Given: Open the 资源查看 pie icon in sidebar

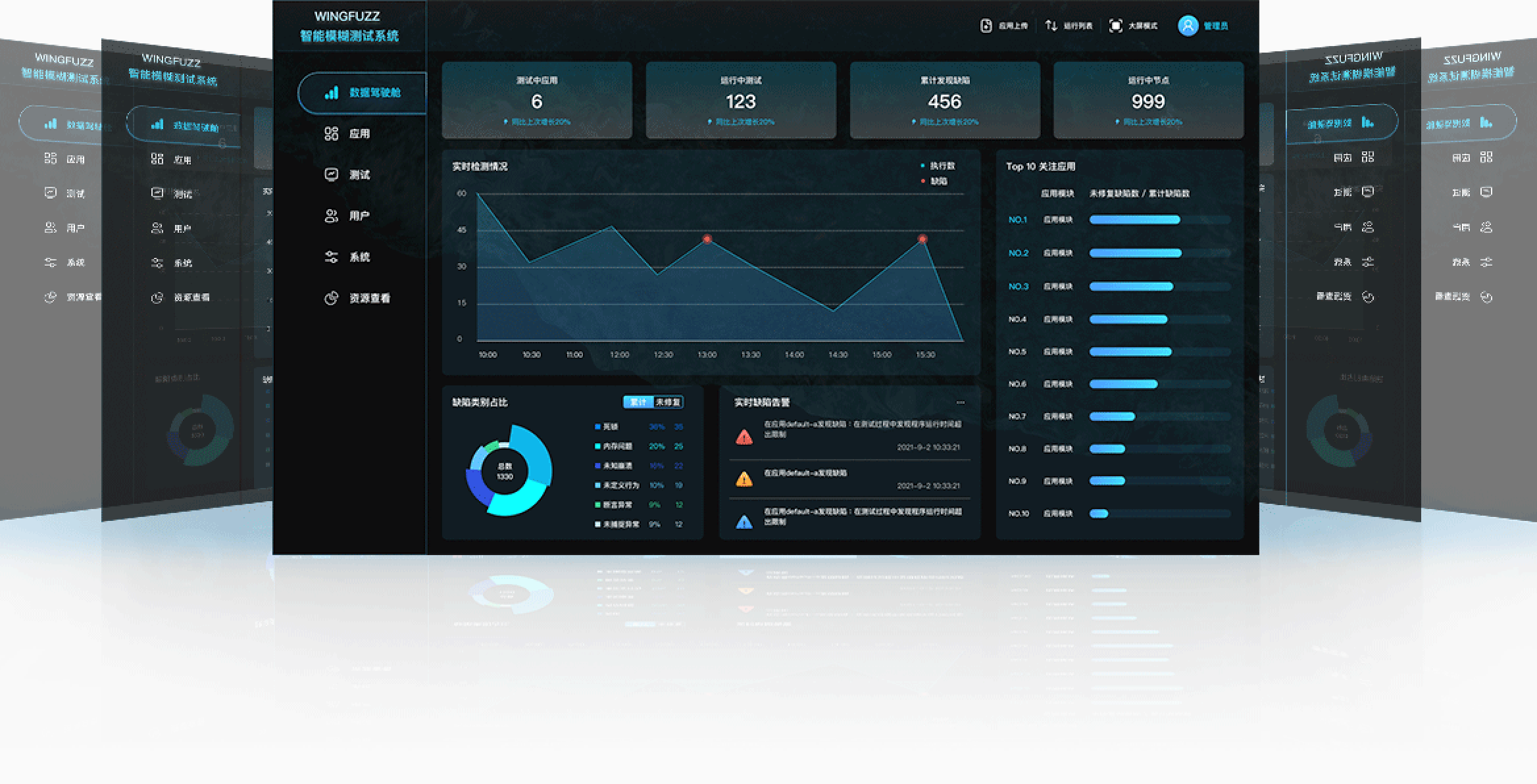Looking at the screenshot, I should pos(332,298).
